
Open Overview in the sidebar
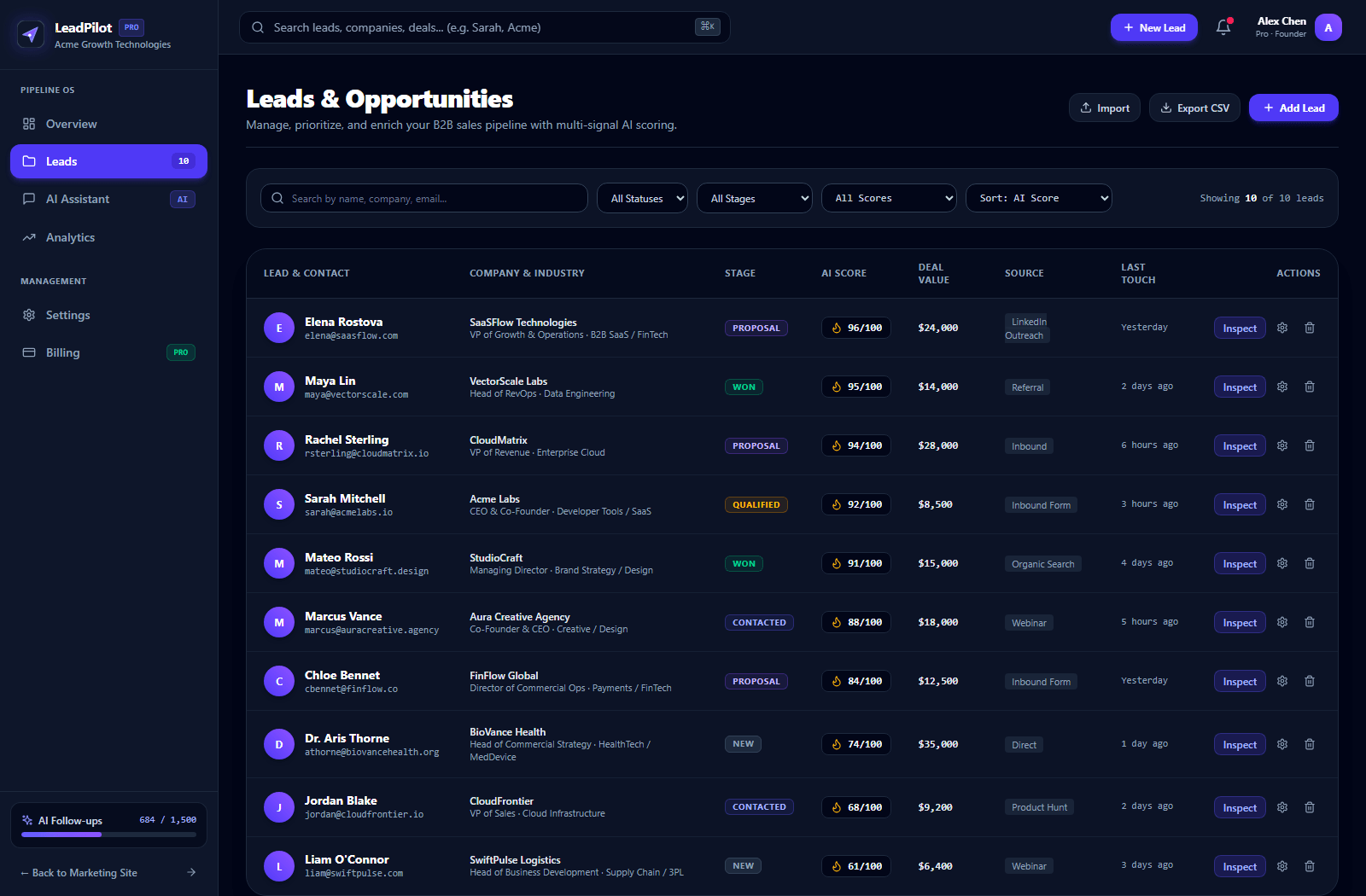pos(108,124)
